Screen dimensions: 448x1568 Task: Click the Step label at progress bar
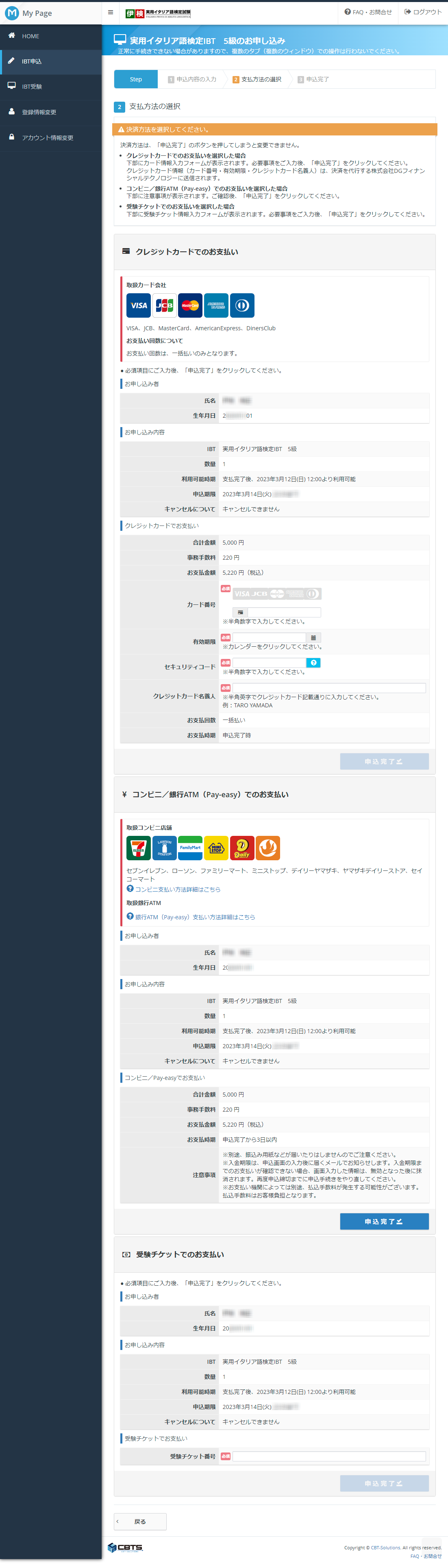136,80
